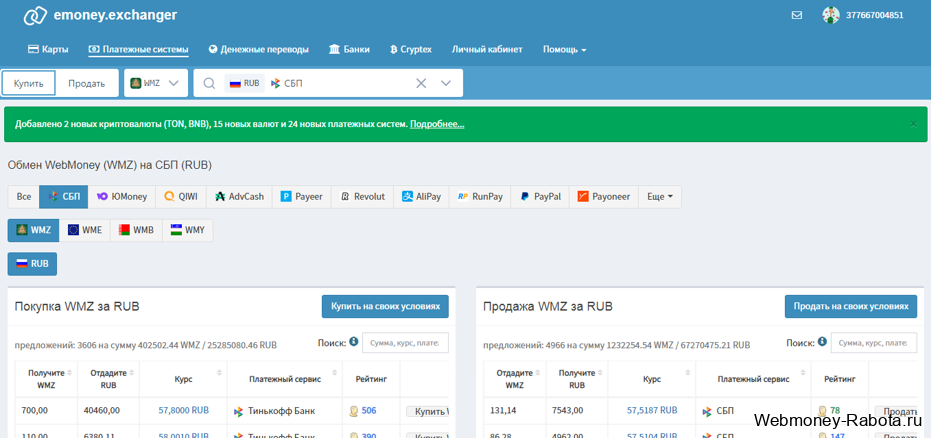
Task: Open the rating 506 link
Action: [369, 411]
